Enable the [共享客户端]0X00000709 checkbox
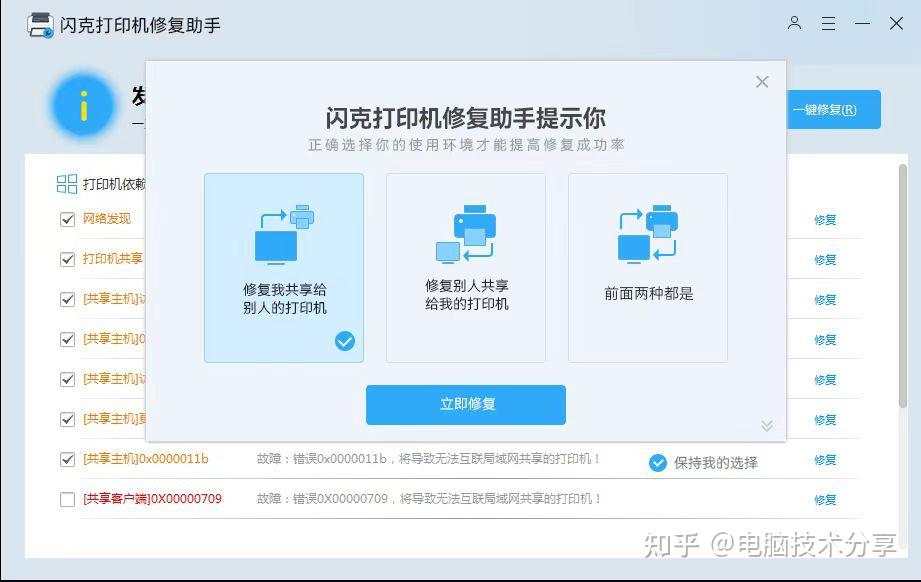Screen dimensions: 921x582 [x=67, y=498]
